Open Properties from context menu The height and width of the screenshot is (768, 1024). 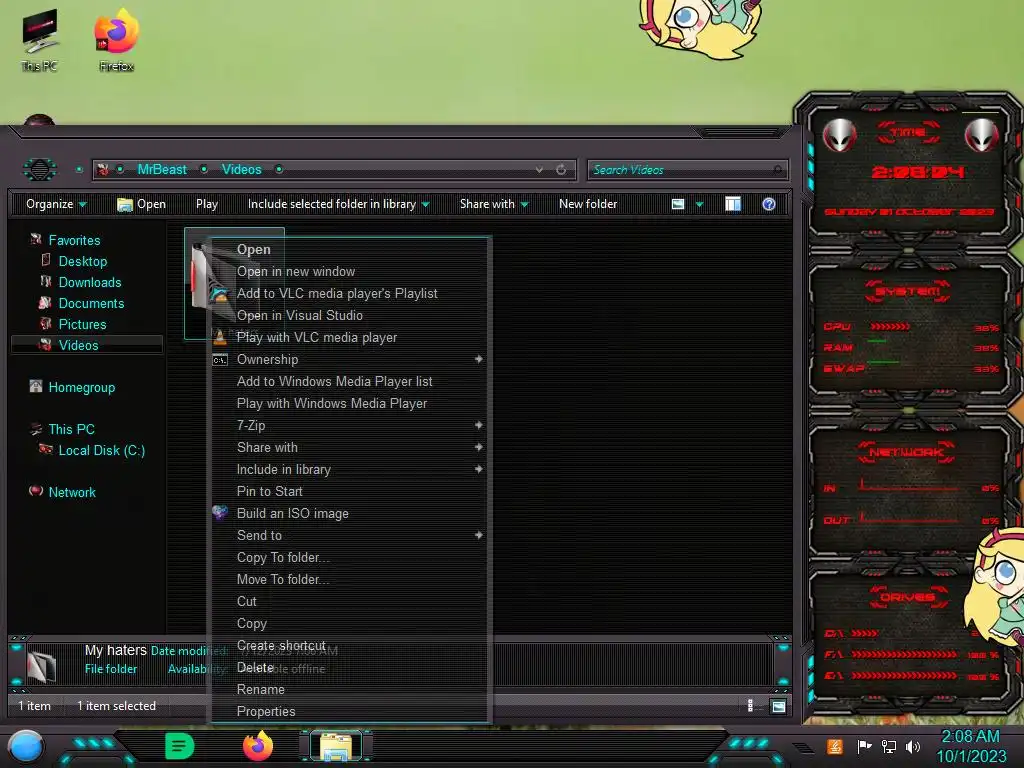[x=349, y=711]
